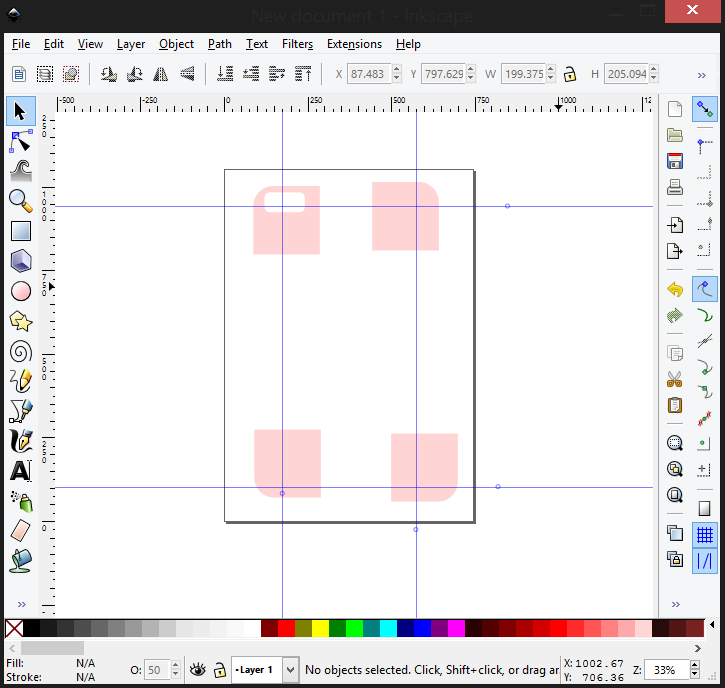Open the Path menu
The width and height of the screenshot is (725, 688).
[220, 44]
